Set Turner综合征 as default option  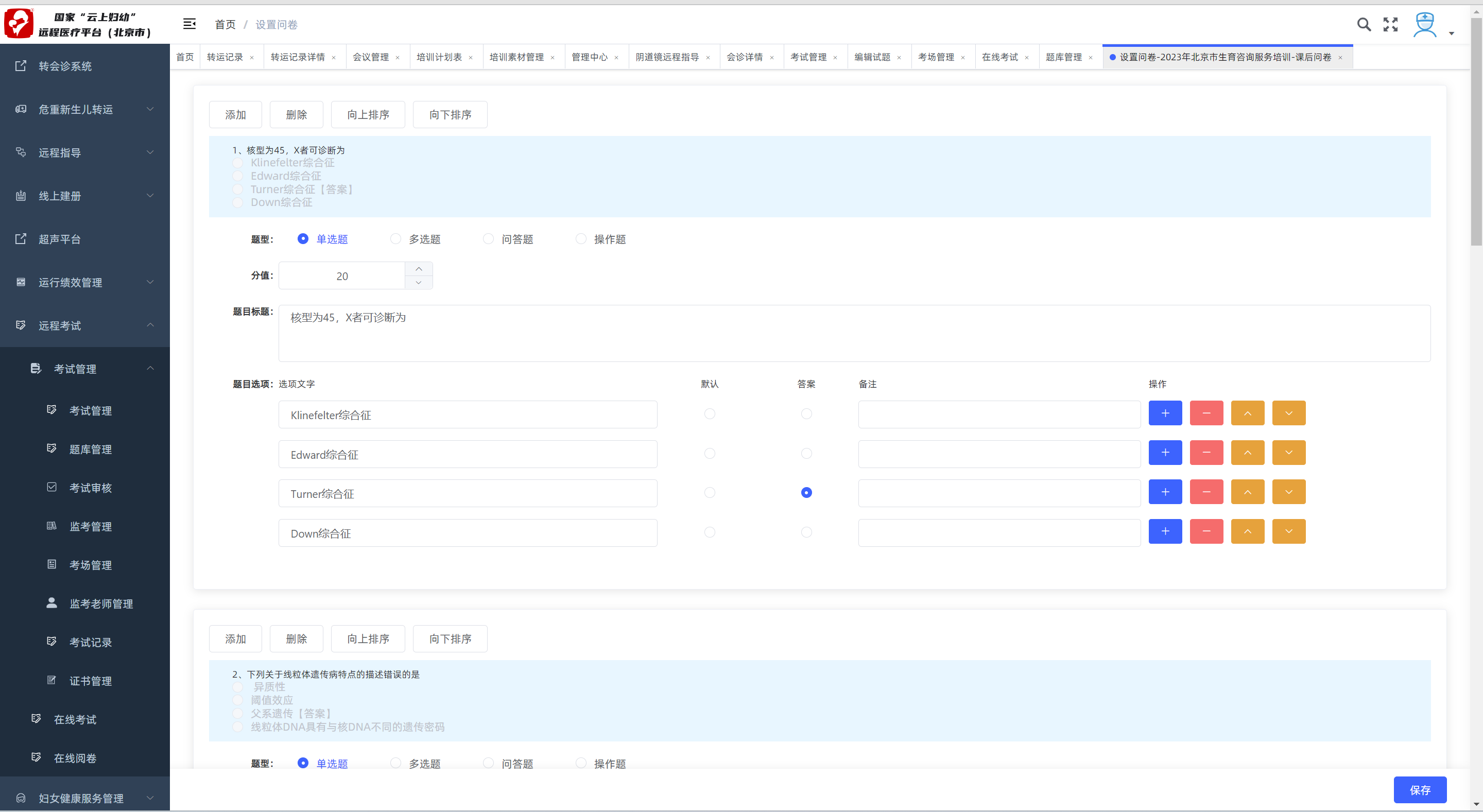(x=709, y=493)
